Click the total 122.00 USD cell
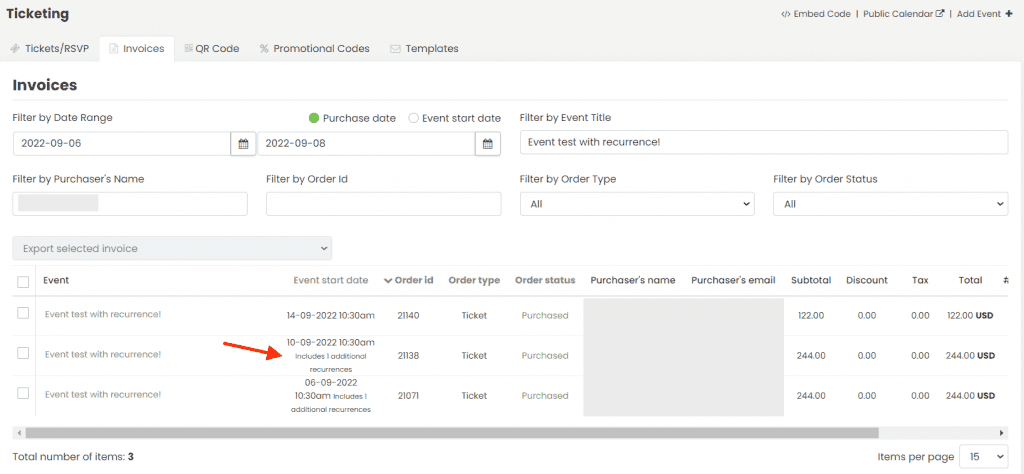The height and width of the screenshot is (474, 1024). [970, 315]
